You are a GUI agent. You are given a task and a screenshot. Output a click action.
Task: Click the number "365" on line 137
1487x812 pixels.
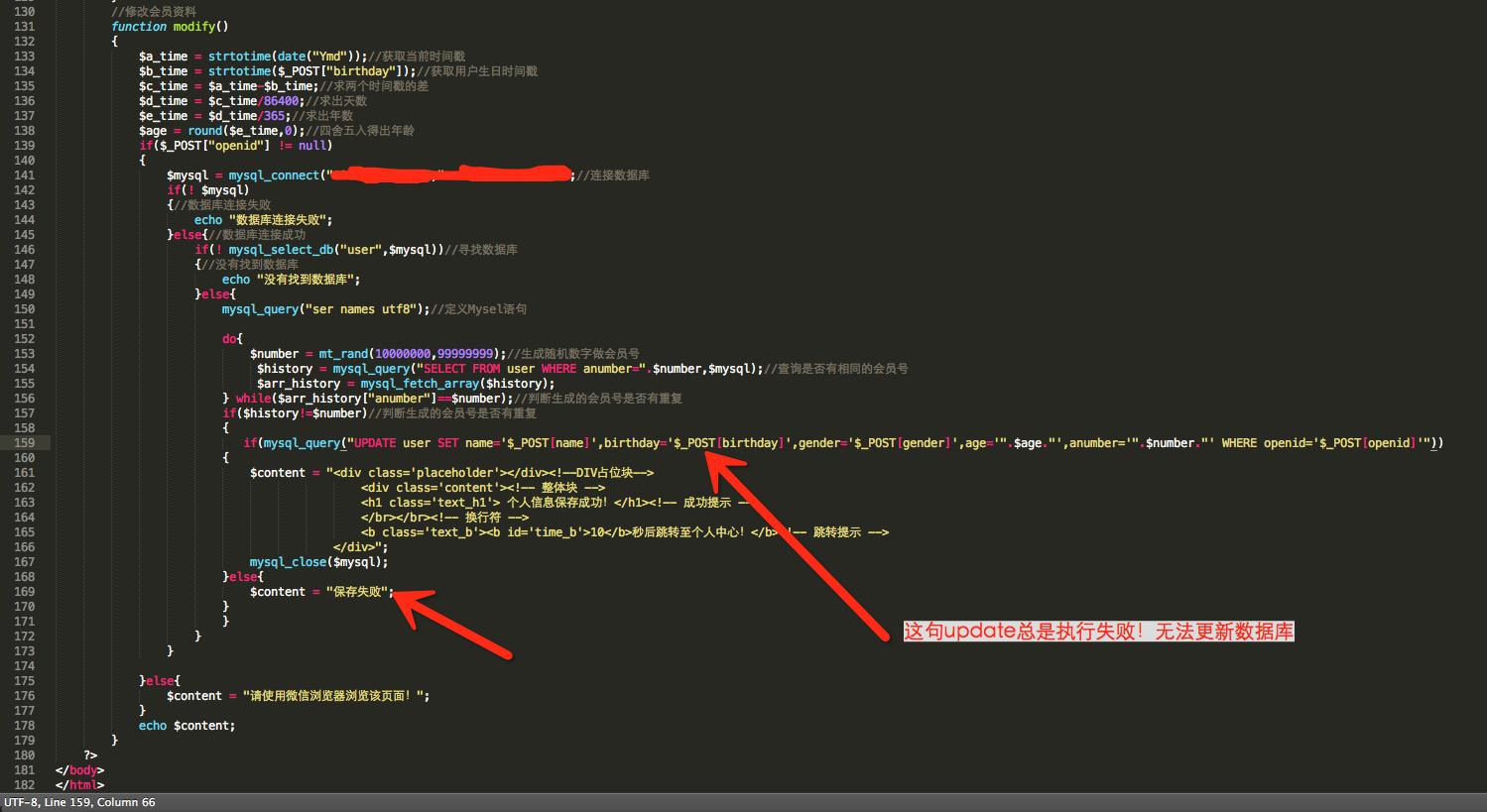274,116
